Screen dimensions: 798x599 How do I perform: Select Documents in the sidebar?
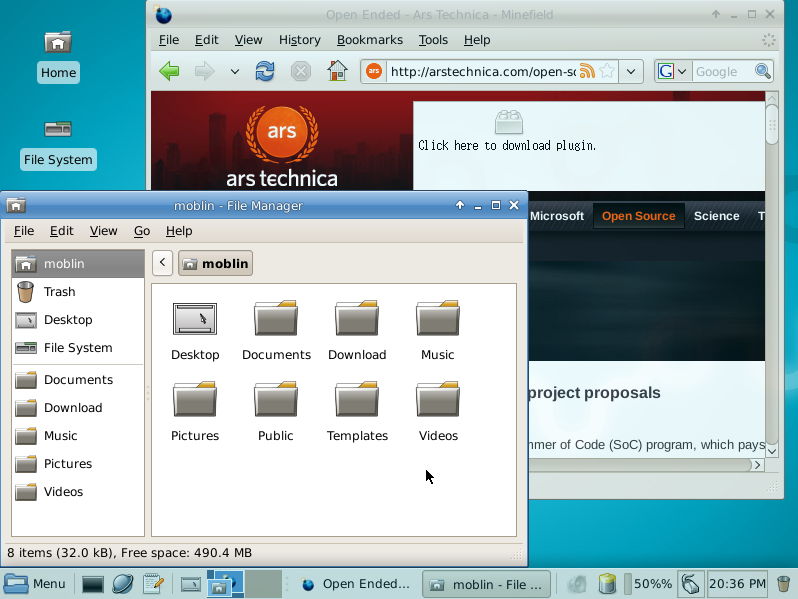(x=78, y=380)
